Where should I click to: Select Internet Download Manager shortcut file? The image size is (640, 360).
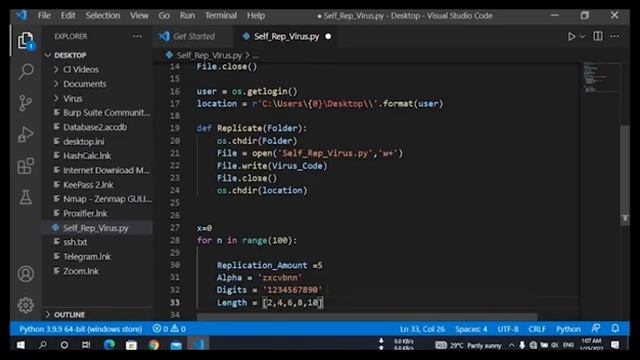pyautogui.click(x=106, y=170)
